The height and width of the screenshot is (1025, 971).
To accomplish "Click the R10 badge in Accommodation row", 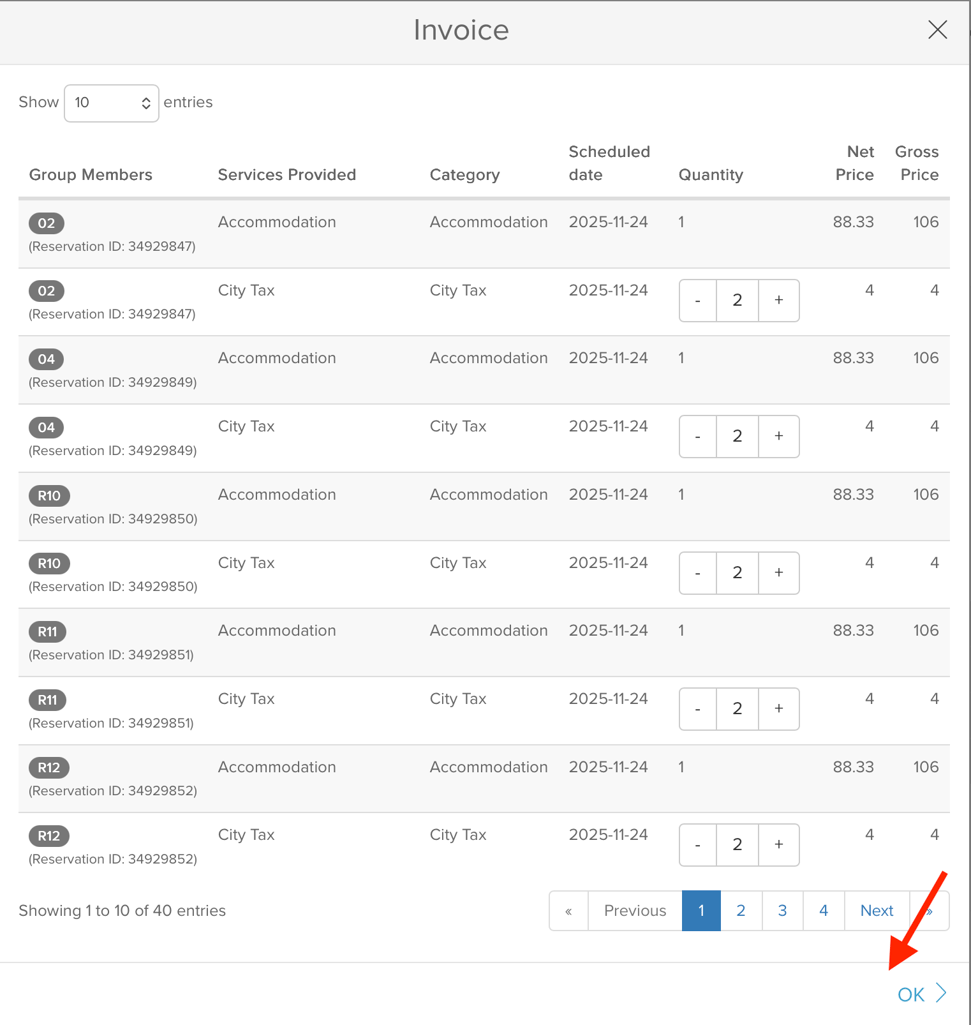I will point(49,496).
